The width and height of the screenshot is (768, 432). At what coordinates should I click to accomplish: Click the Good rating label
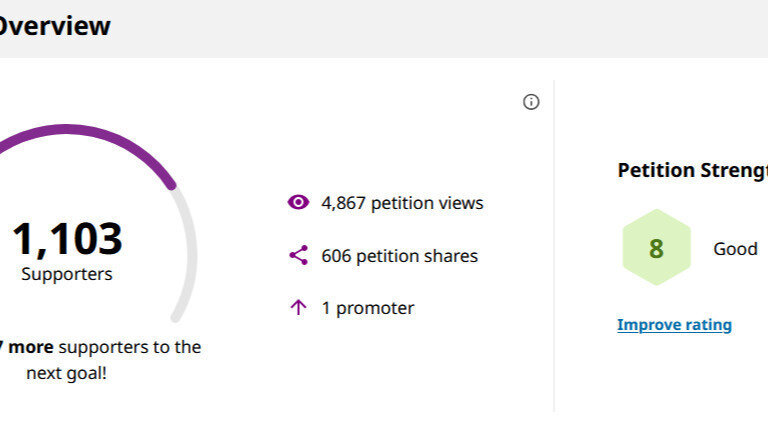tap(735, 249)
